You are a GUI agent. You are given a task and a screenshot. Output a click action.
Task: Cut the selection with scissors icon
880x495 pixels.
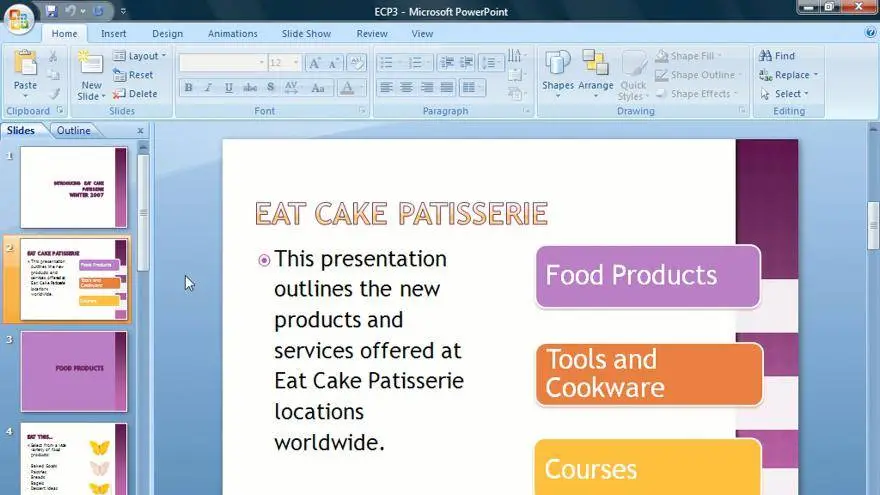point(53,56)
